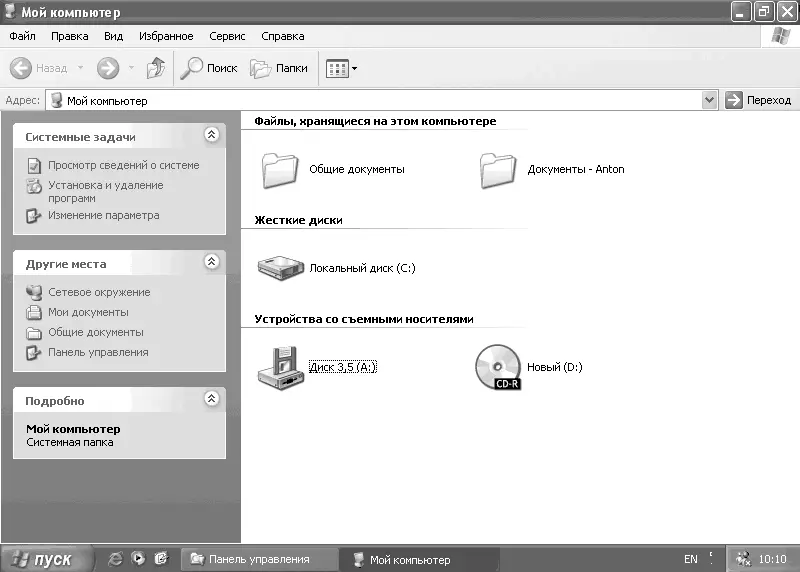
Task: Collapse the Системные задачи panel
Action: (212, 135)
